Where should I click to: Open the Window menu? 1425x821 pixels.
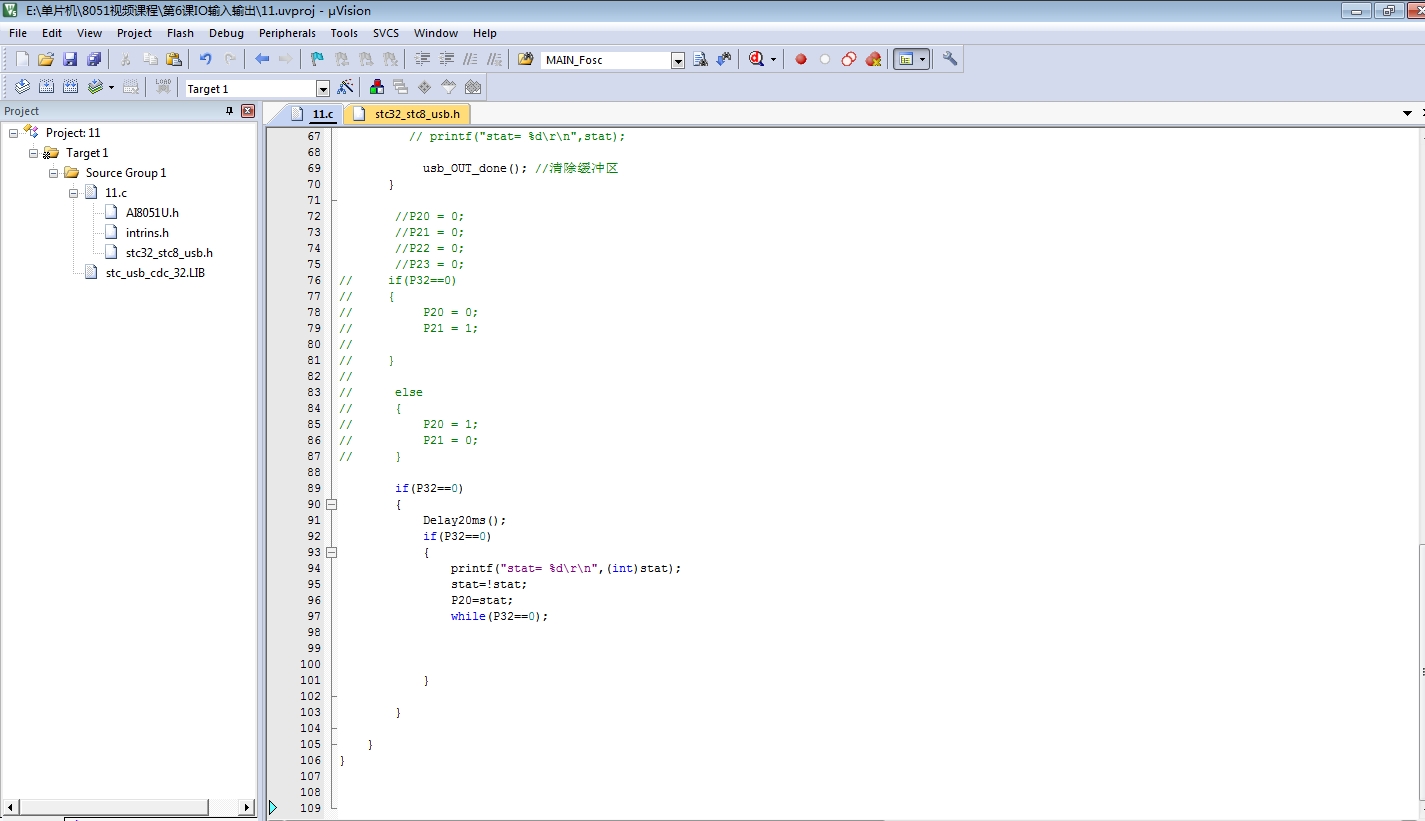click(x=436, y=33)
